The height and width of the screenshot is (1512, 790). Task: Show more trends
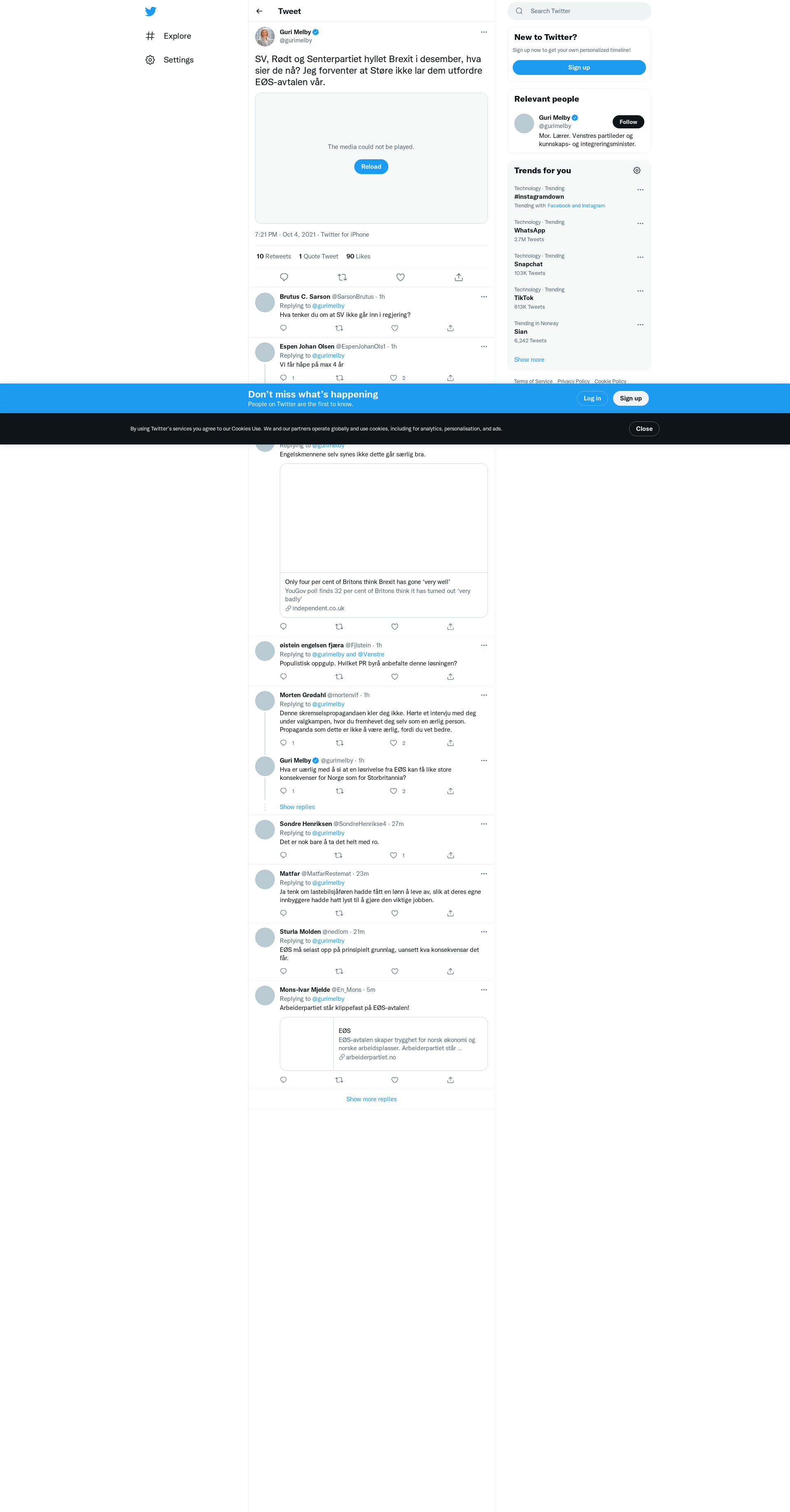[529, 360]
